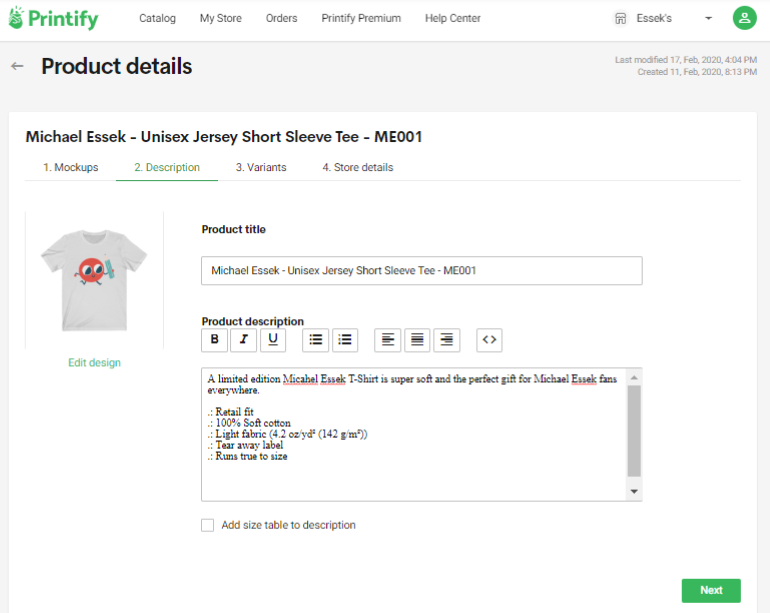Click the 'Tear away label' line
Screen dimensions: 770x613
245,445
